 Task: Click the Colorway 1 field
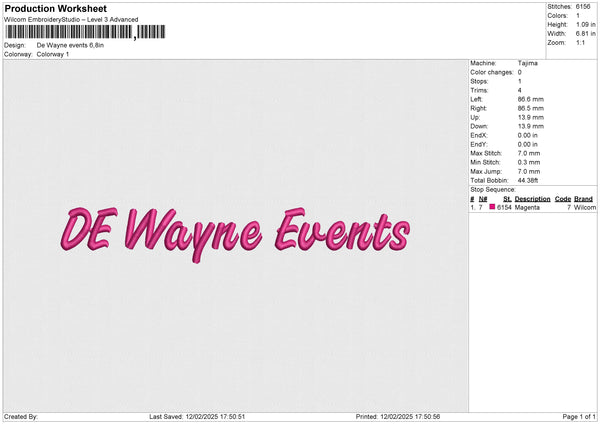tap(52, 54)
